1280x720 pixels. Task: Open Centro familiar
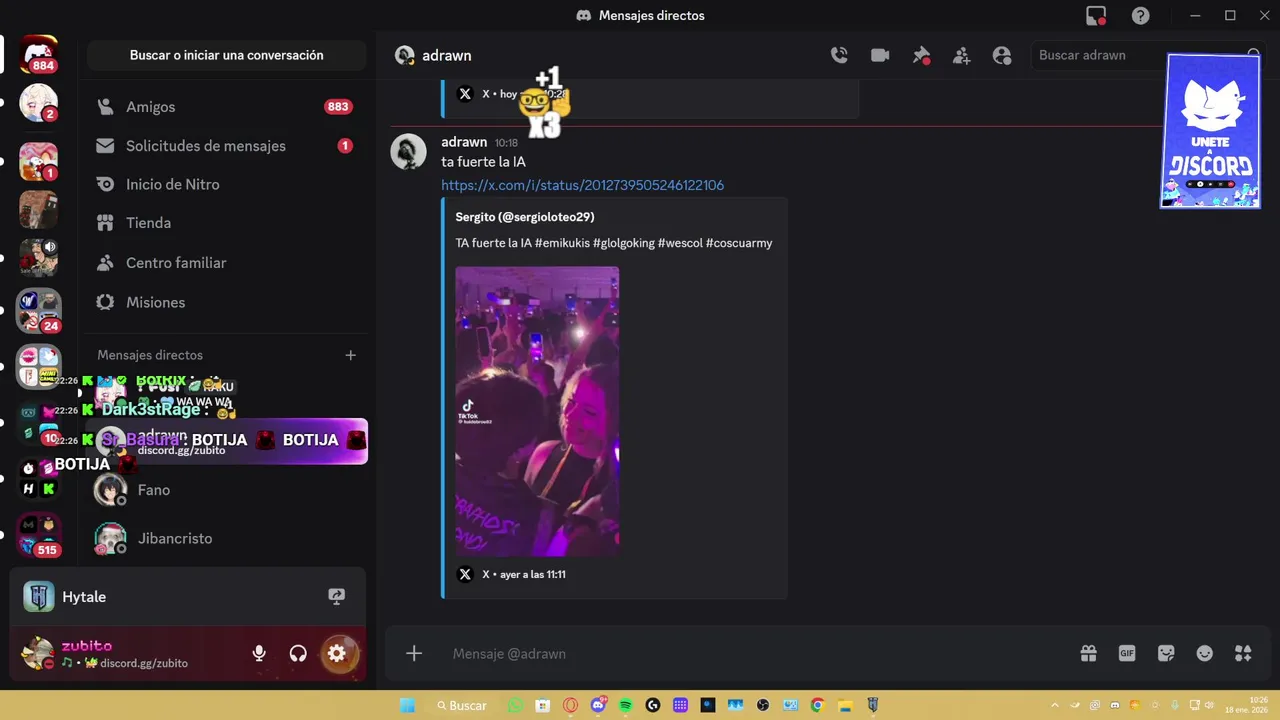click(226, 263)
